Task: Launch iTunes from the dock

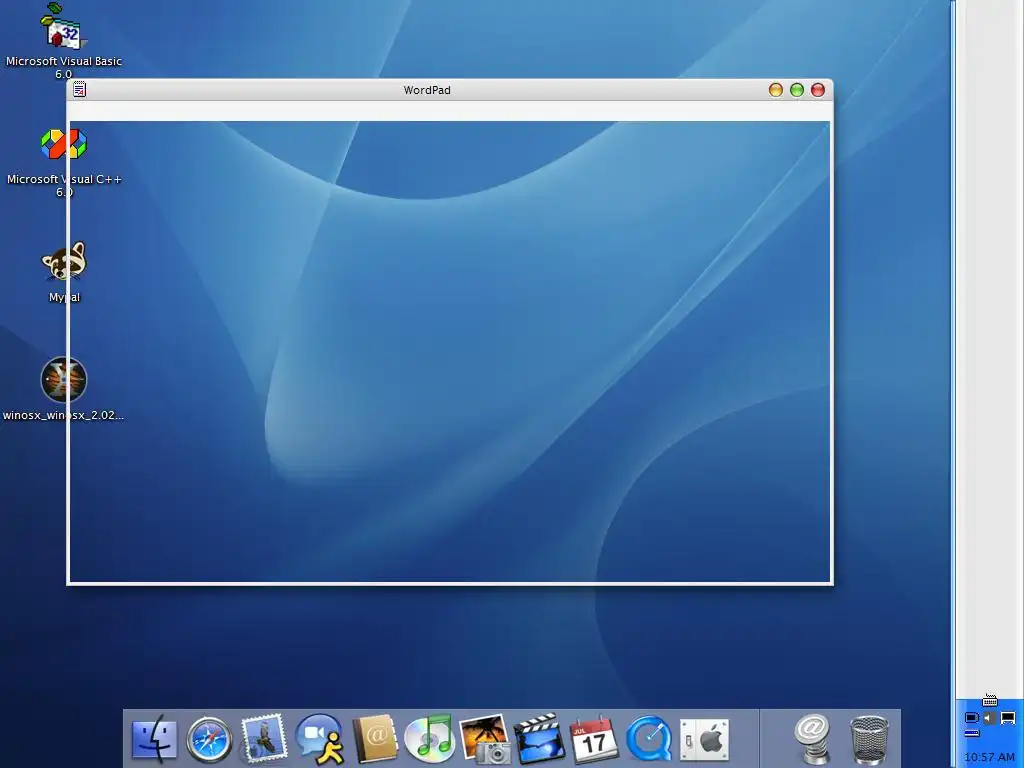Action: 429,739
